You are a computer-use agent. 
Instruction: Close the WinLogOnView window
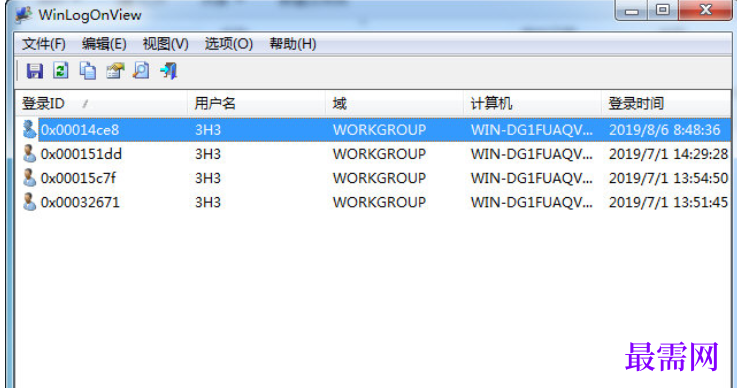[x=705, y=10]
